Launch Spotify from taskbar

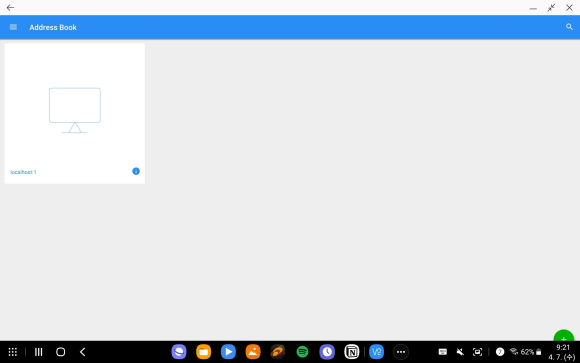[303, 352]
